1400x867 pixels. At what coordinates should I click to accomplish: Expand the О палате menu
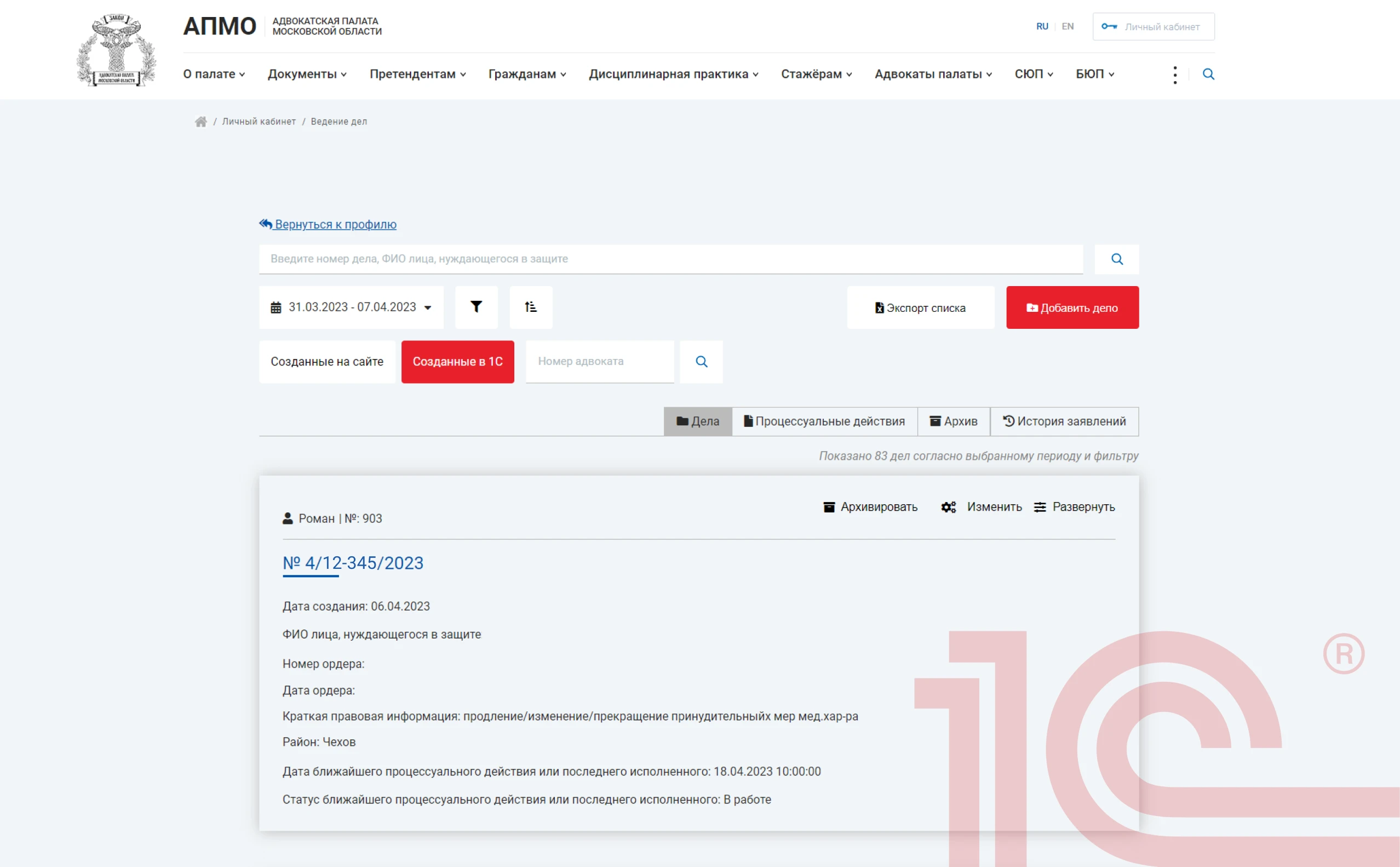click(214, 74)
